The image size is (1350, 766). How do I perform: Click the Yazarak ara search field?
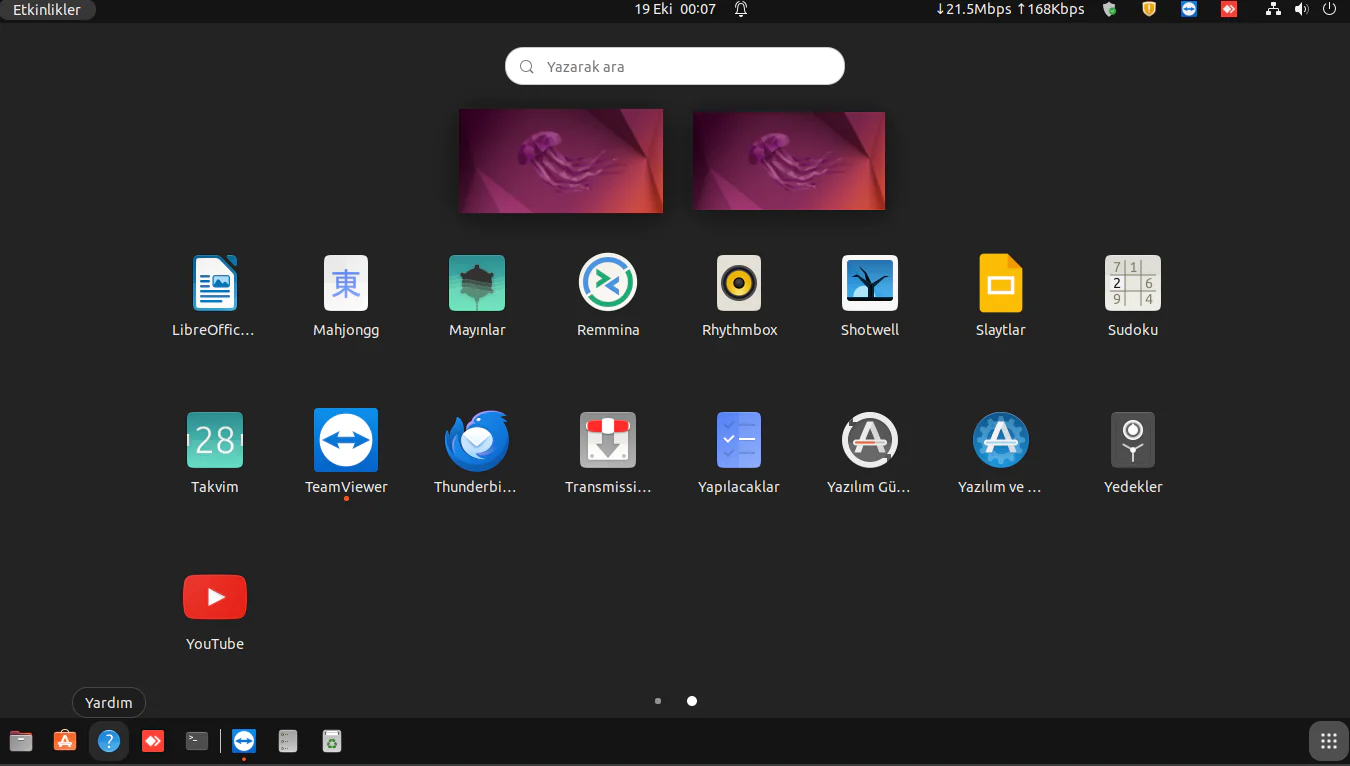click(674, 66)
